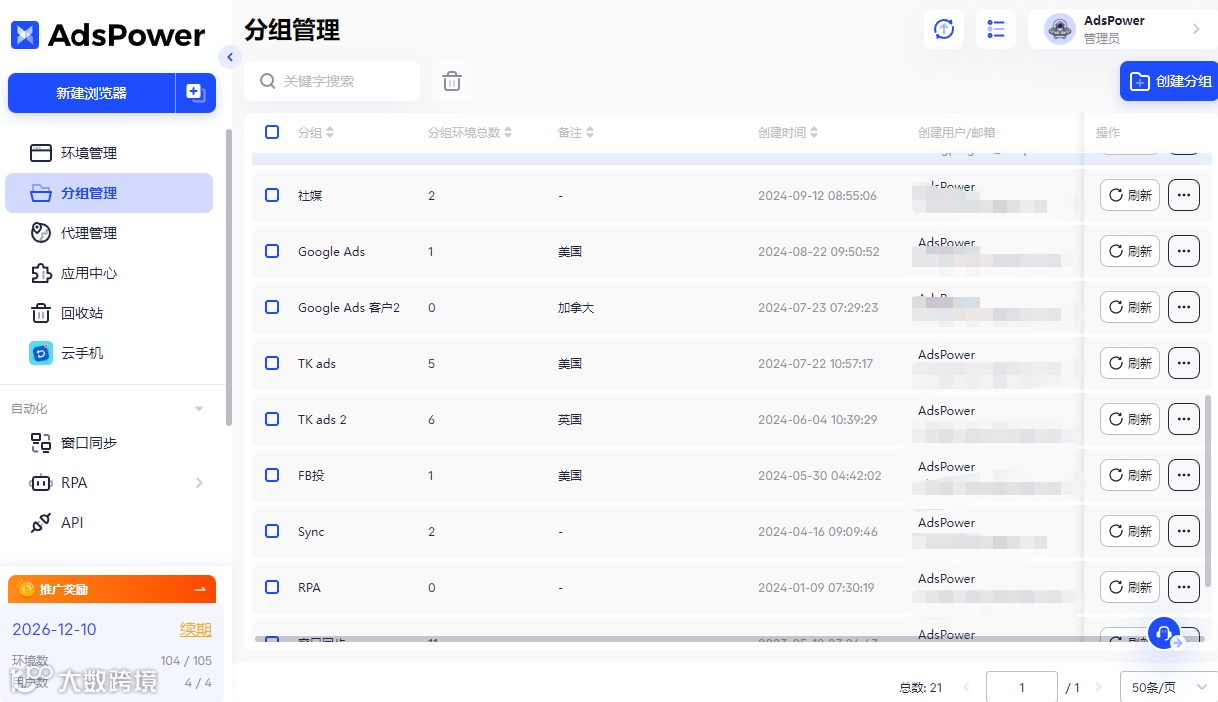Click 新建浏览器 button

91,93
